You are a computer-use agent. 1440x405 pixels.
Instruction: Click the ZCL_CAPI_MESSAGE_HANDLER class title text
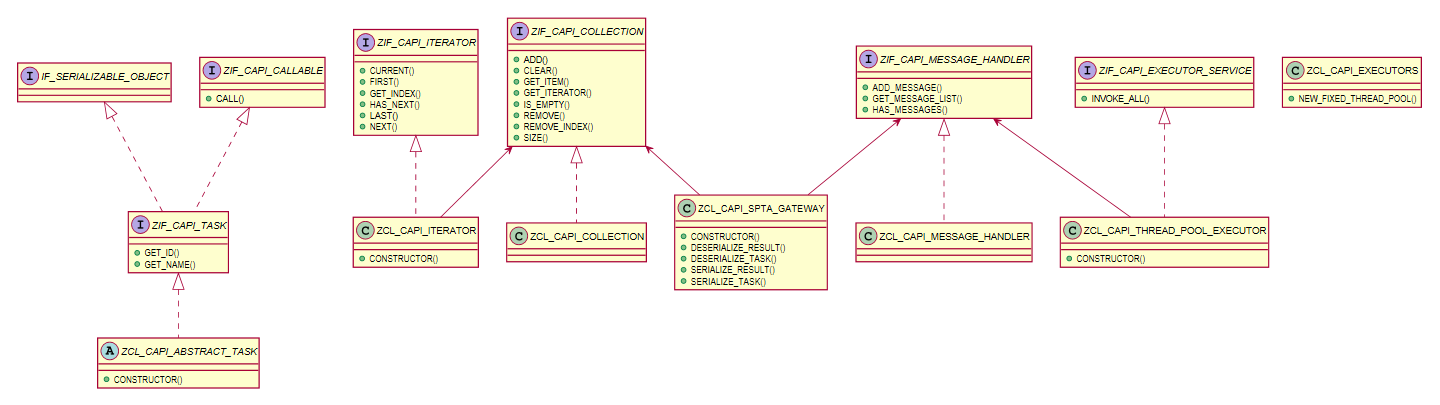[954, 236]
